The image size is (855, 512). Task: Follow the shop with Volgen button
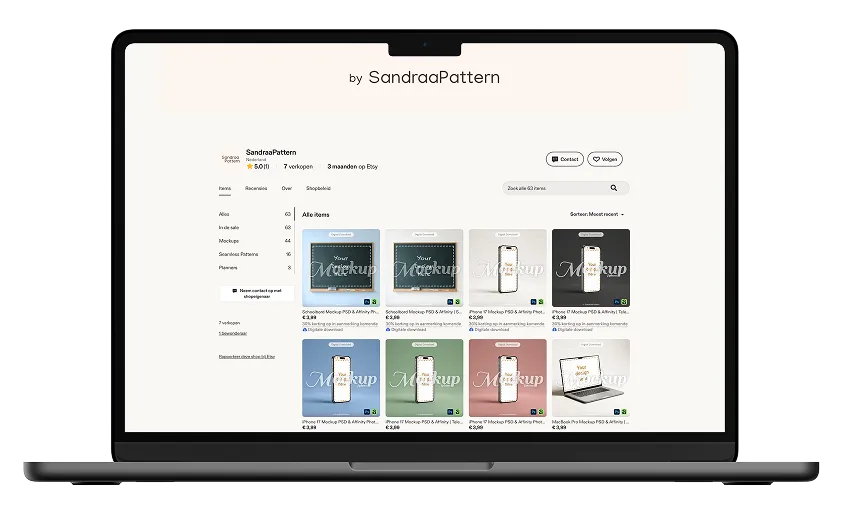point(605,159)
